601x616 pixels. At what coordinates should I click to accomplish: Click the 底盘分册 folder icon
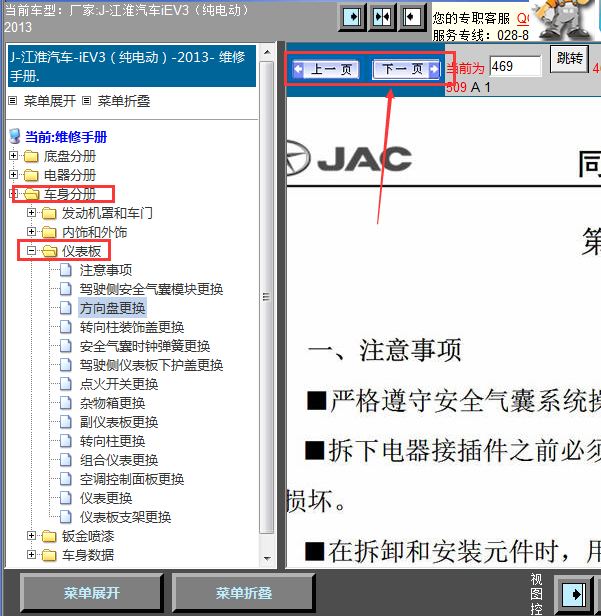(31, 156)
